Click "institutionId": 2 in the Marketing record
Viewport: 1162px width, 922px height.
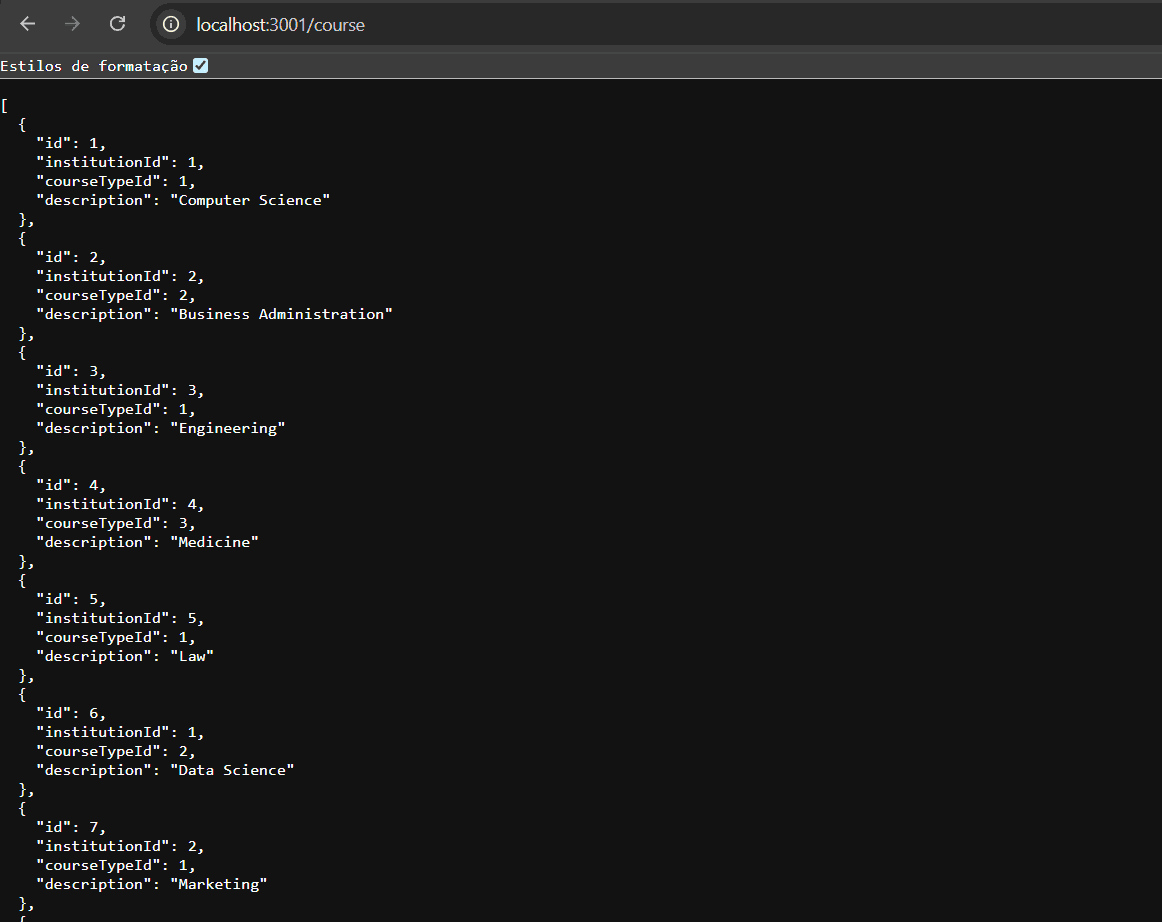click(120, 847)
